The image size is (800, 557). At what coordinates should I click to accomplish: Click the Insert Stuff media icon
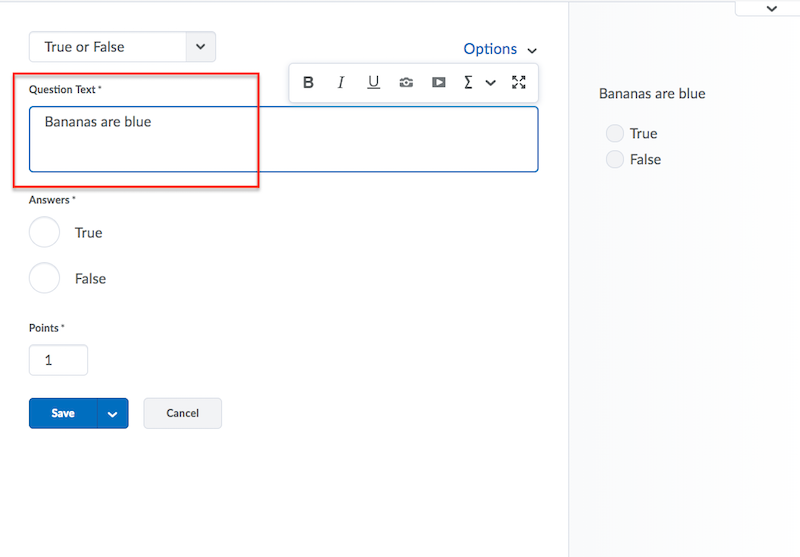[438, 83]
